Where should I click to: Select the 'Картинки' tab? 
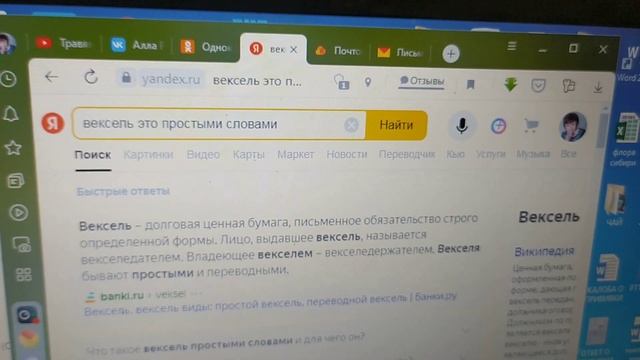(149, 155)
